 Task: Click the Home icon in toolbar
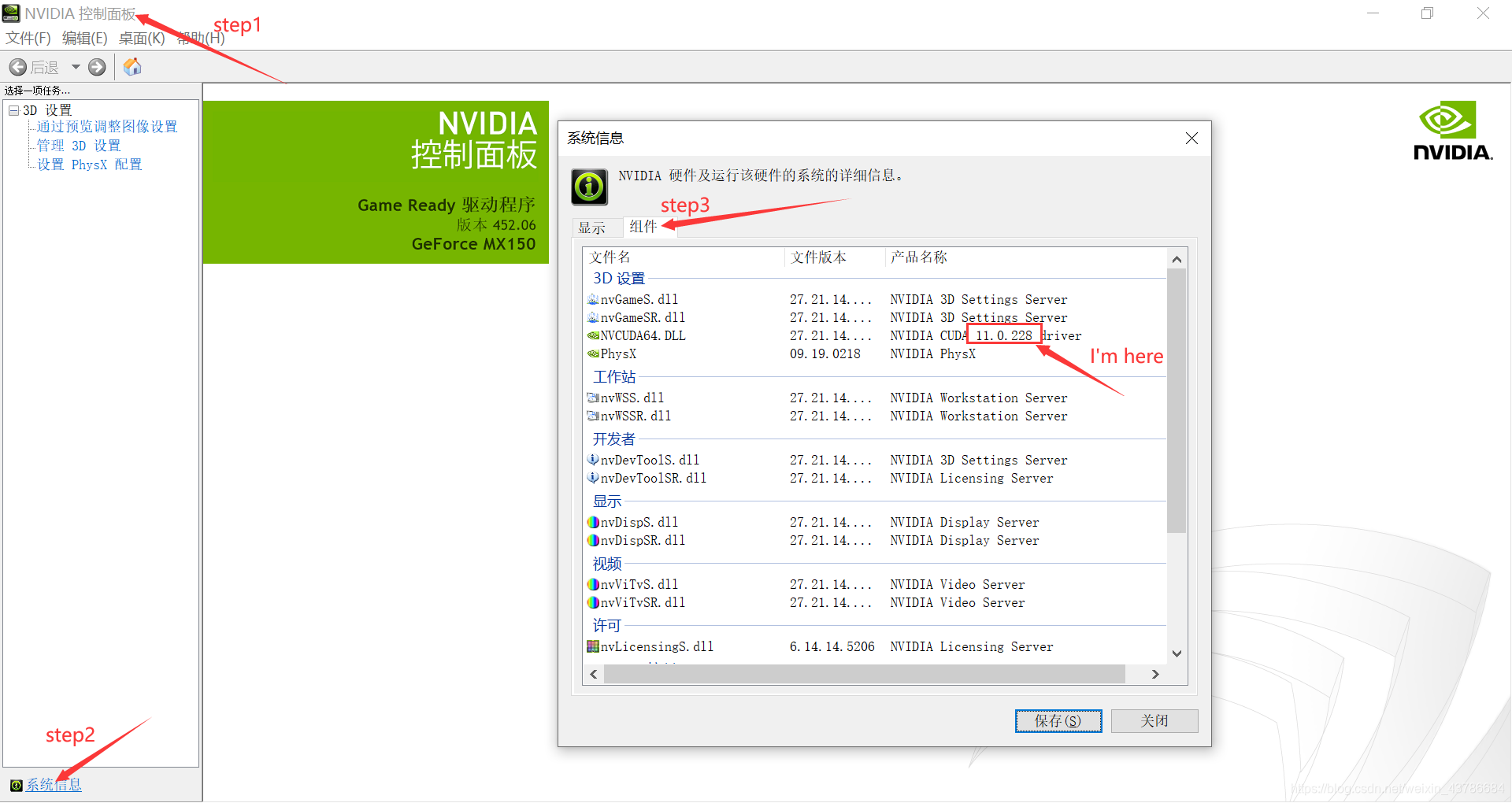click(132, 67)
